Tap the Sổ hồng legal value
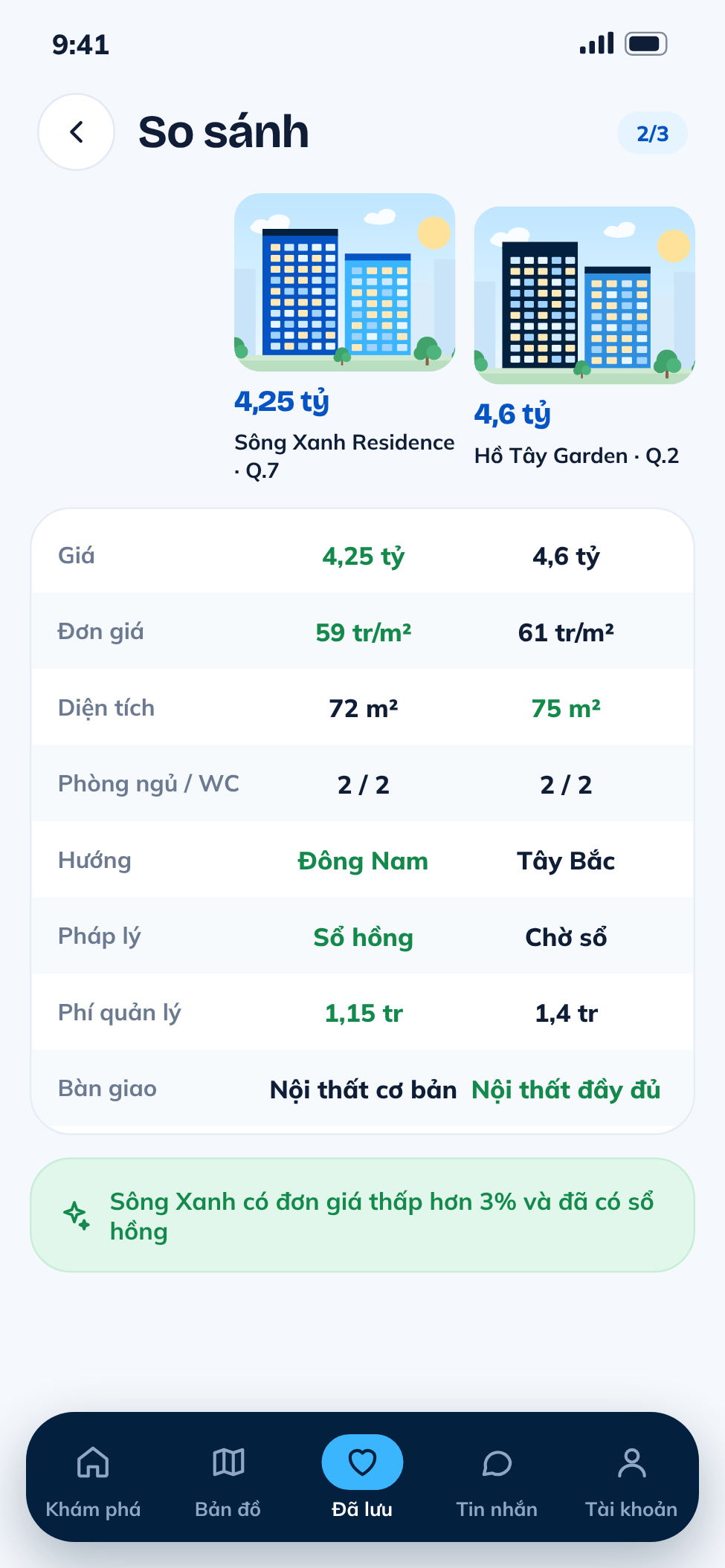This screenshot has width=725, height=1568. click(363, 937)
